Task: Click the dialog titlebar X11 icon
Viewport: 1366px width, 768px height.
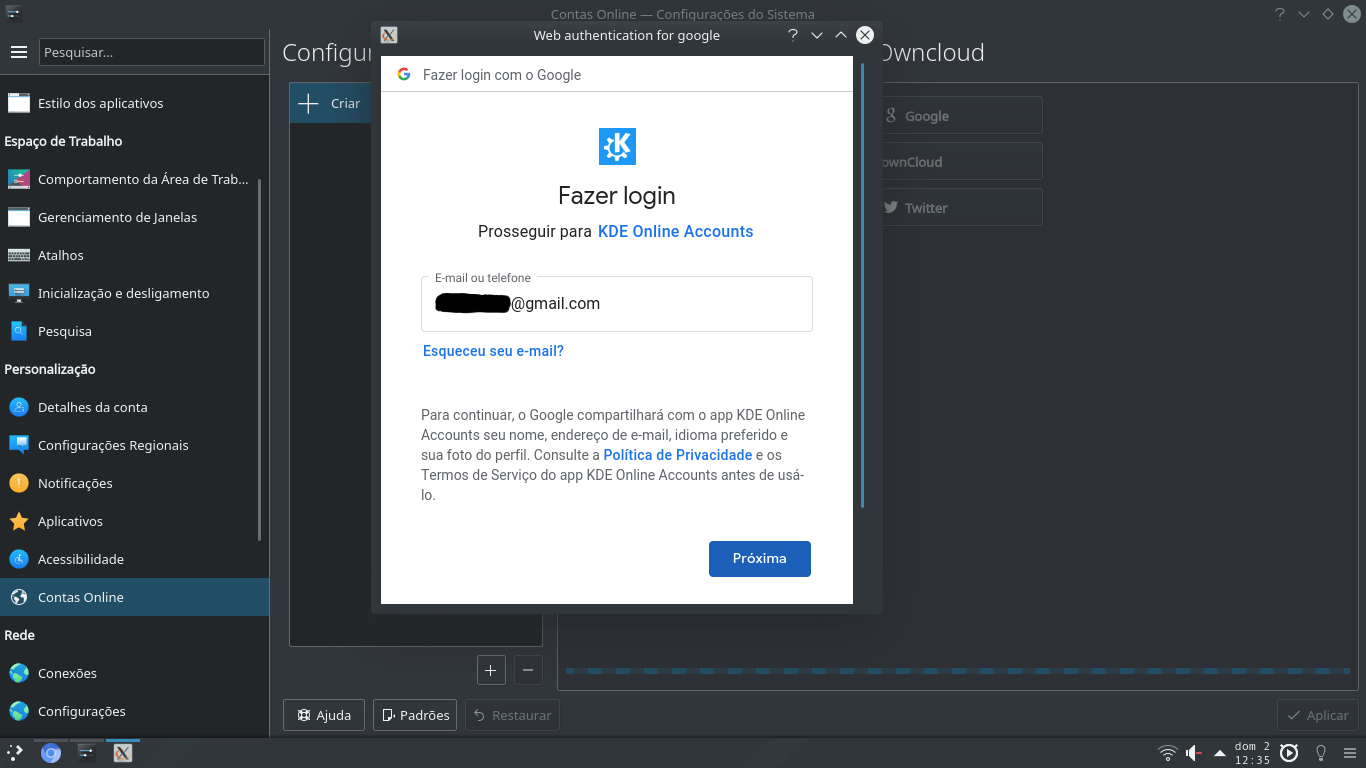Action: click(x=389, y=35)
